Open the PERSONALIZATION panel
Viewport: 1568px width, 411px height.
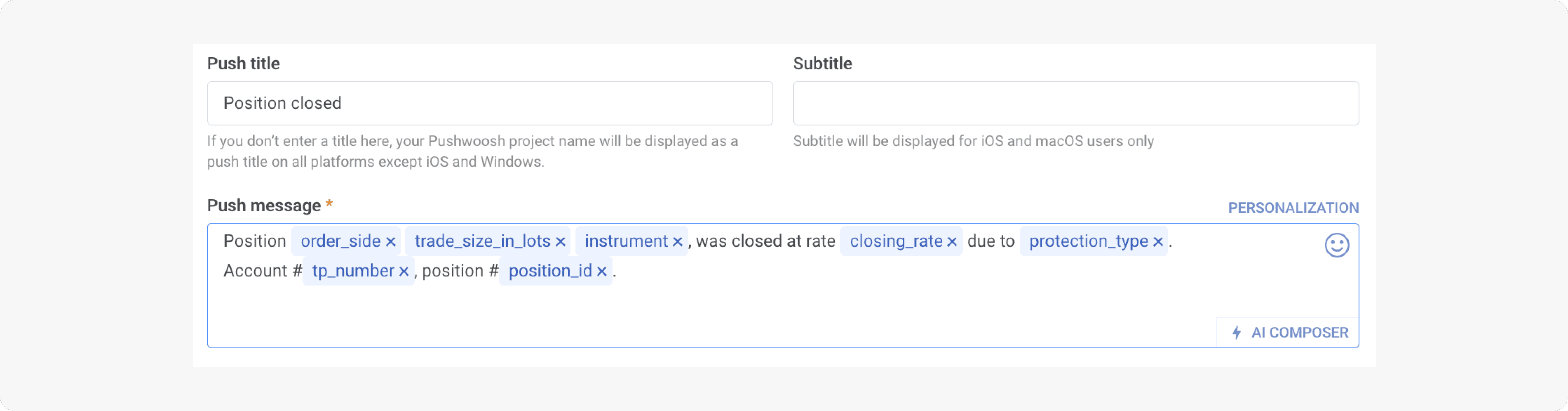[x=1293, y=207]
